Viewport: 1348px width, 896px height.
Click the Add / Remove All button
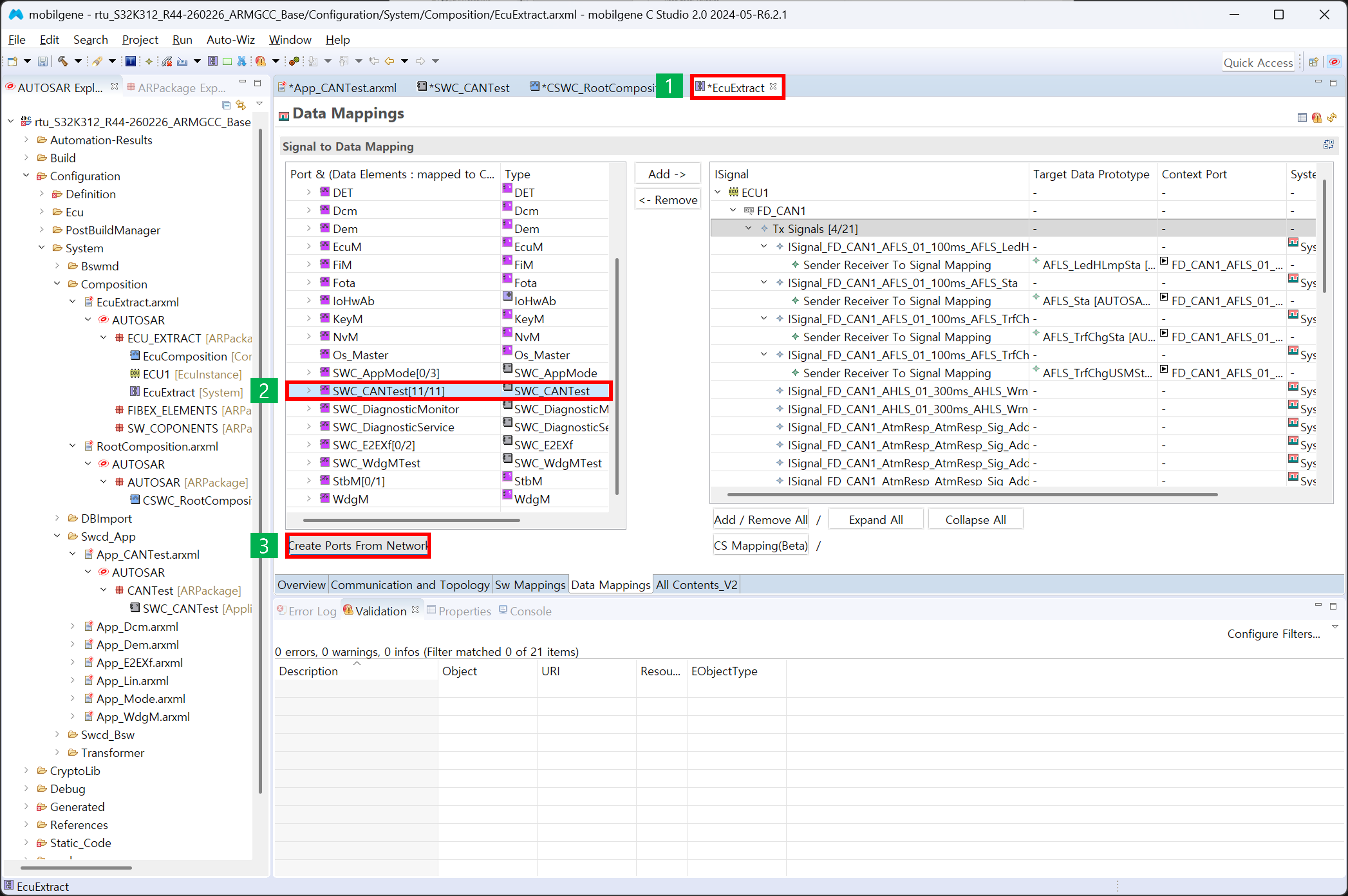760,519
